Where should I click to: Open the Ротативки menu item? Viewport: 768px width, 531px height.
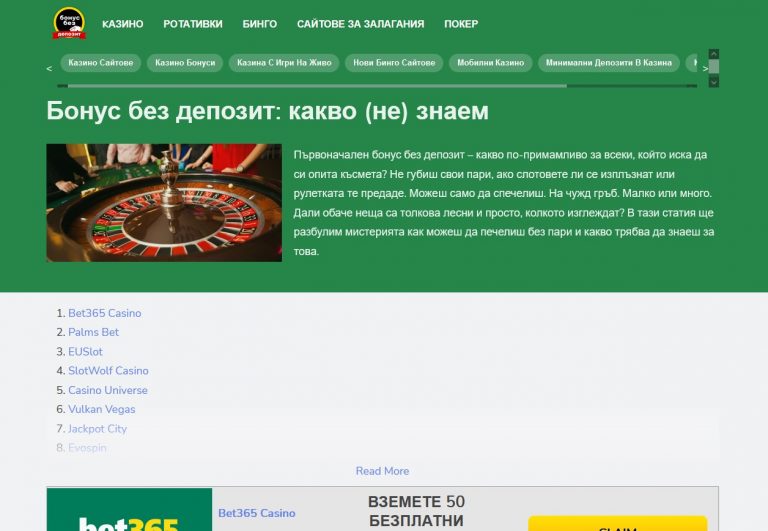193,24
